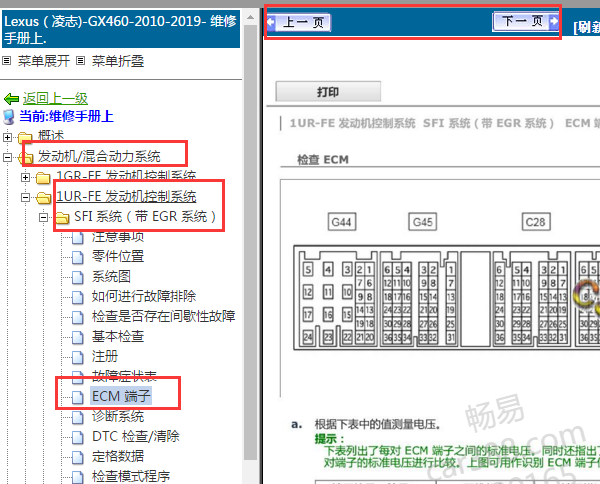This screenshot has width=600, height=484.
Task: Click the 当前:维修手册上 label
Action: 66,116
